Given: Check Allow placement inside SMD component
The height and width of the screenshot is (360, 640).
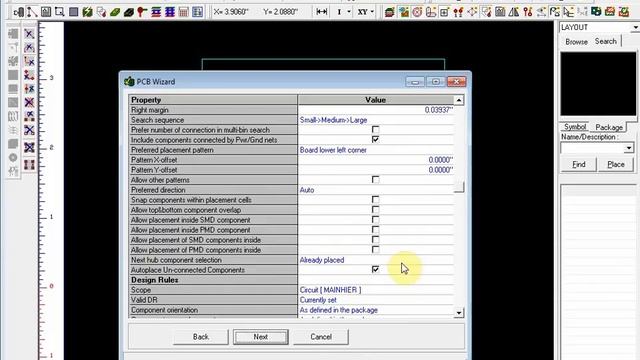Looking at the screenshot, I should (376, 220).
